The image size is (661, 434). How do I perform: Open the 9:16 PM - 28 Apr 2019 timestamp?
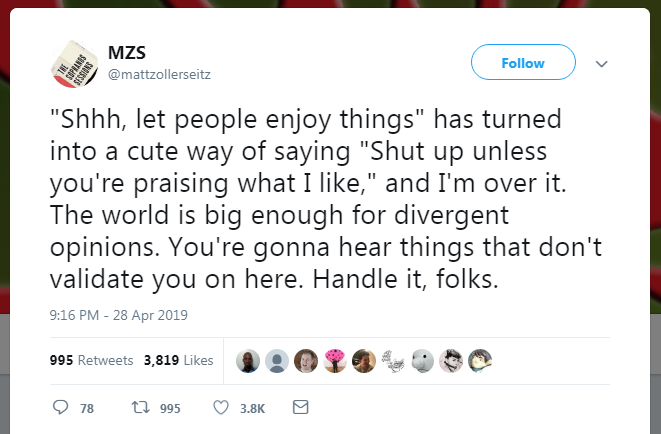coord(118,315)
